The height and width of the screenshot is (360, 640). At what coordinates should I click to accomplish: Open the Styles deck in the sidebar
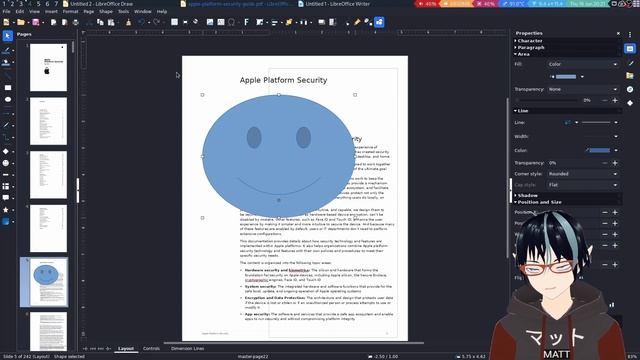coord(631,63)
